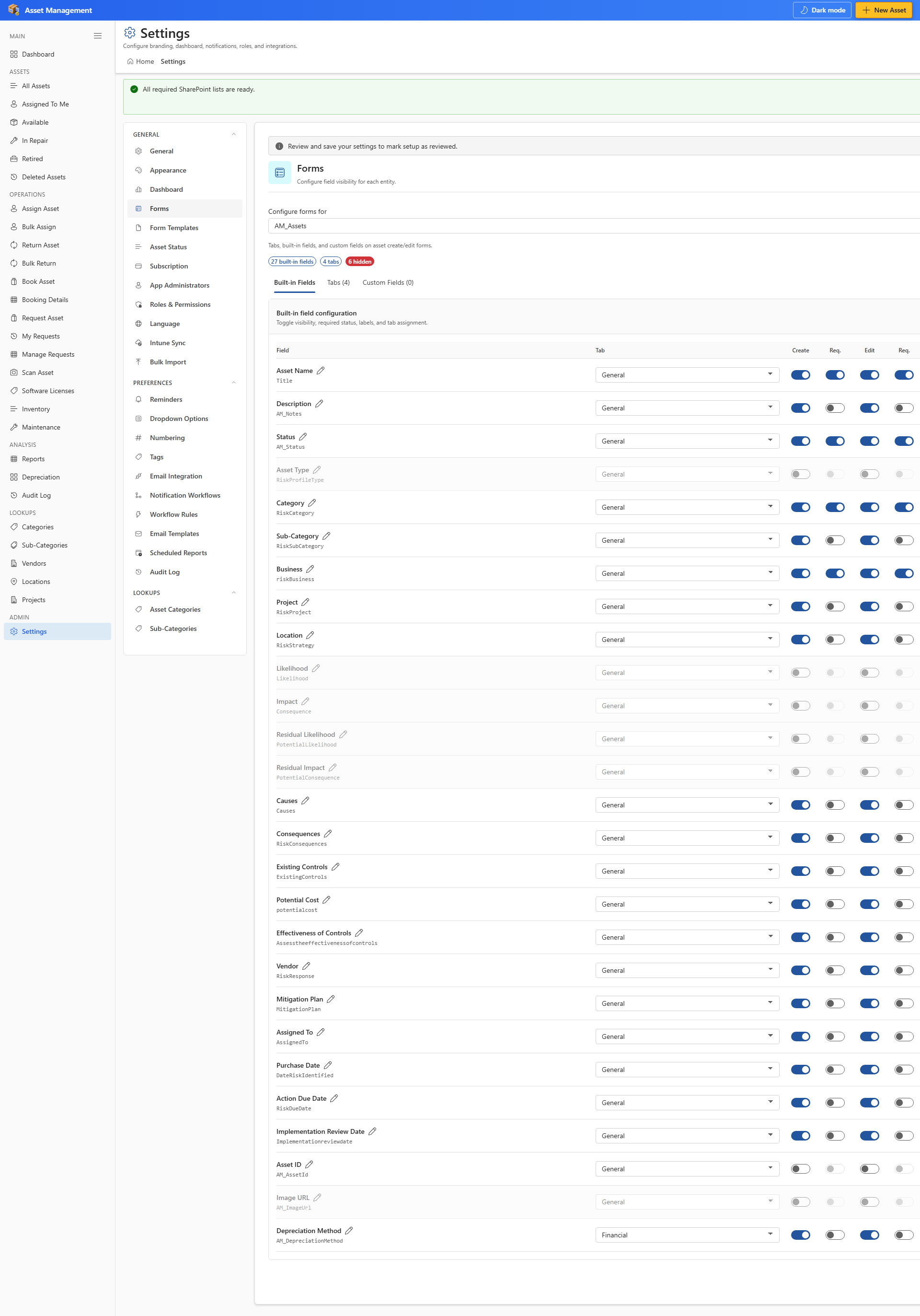This screenshot has height=1316, width=920.
Task: Click pencil icon next to Causes
Action: (305, 801)
